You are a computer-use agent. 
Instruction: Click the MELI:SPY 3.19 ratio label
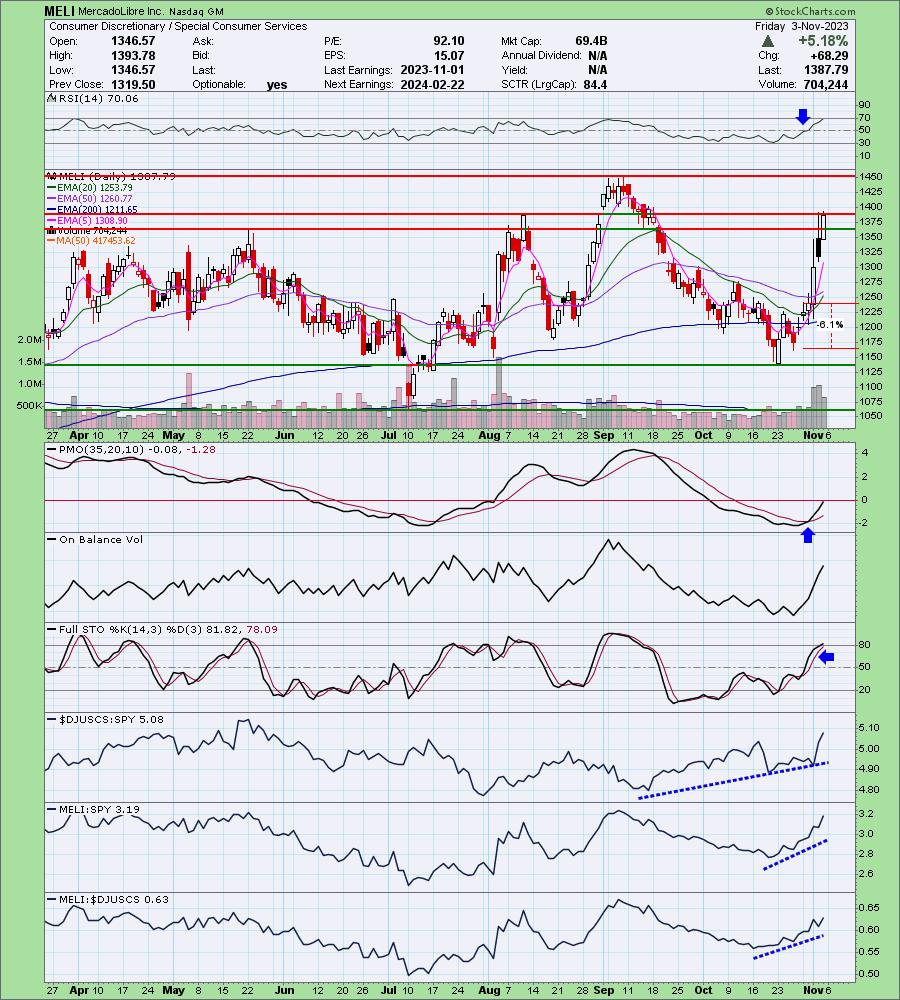[94, 809]
